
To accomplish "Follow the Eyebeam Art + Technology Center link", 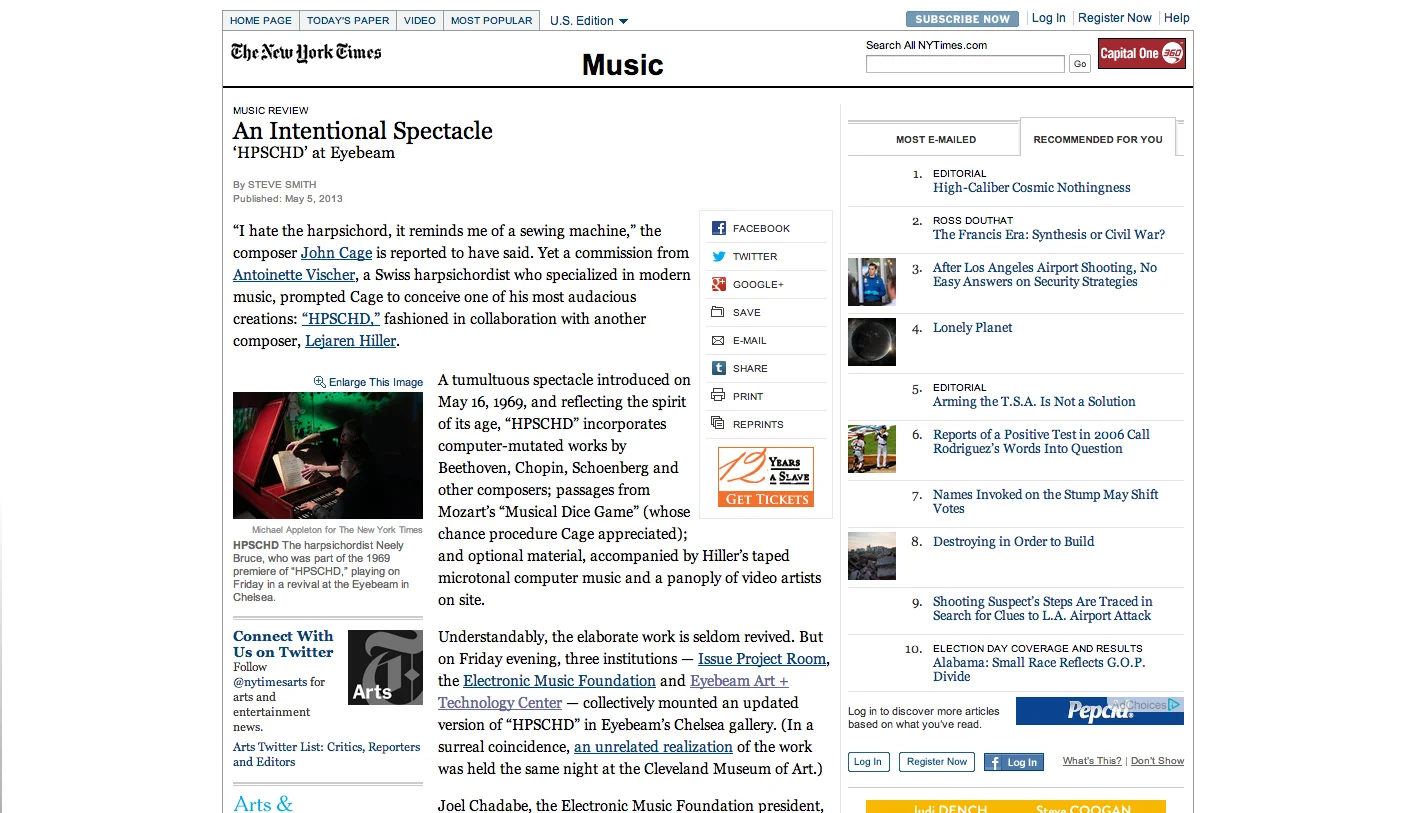I will point(739,680).
